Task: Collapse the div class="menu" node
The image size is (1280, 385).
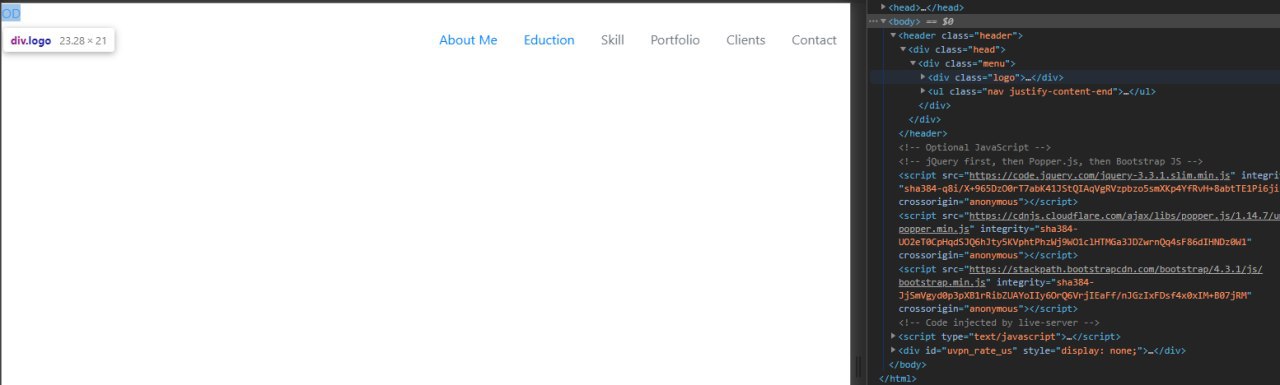Action: [x=913, y=63]
